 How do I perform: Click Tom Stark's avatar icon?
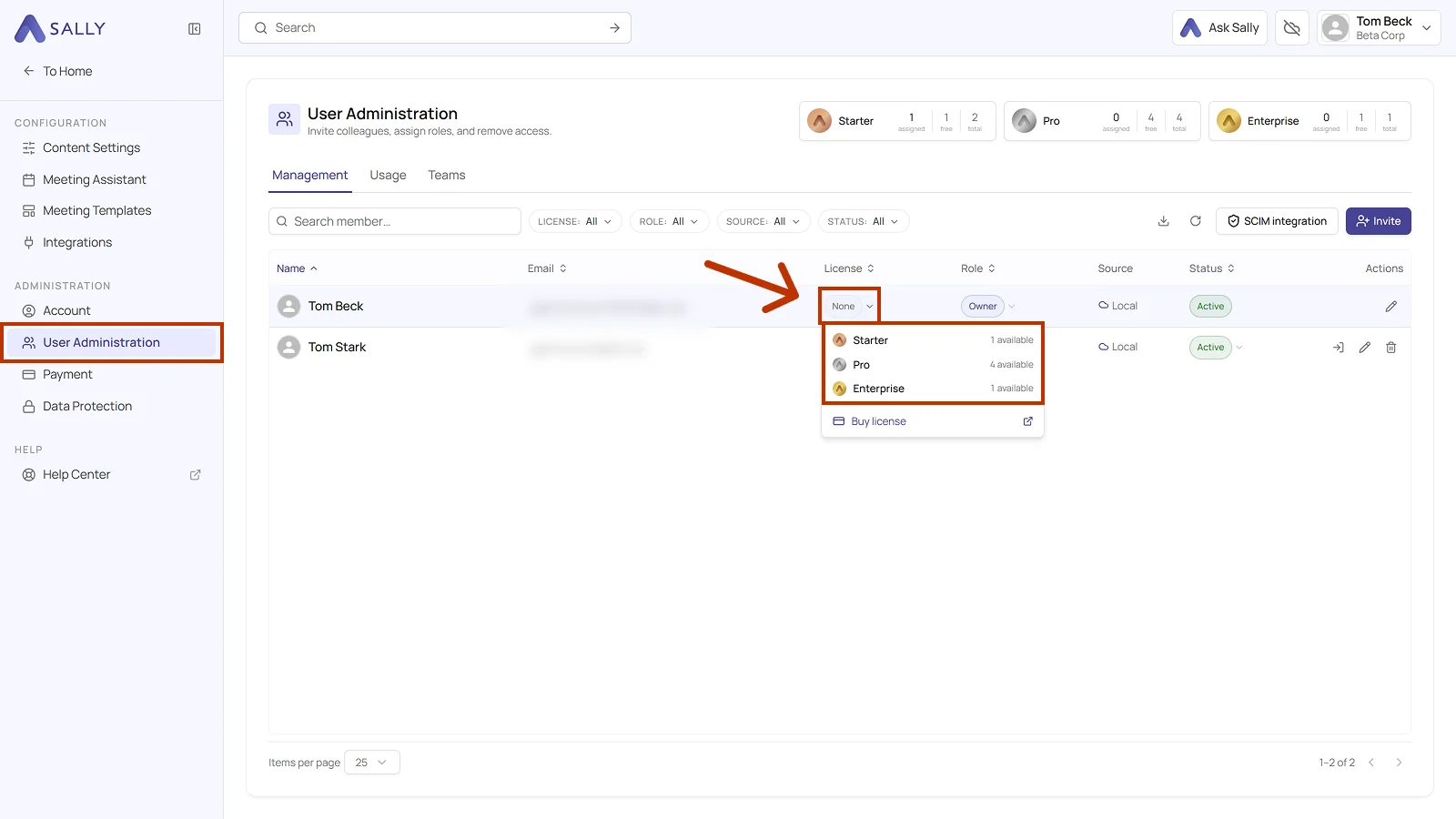288,347
